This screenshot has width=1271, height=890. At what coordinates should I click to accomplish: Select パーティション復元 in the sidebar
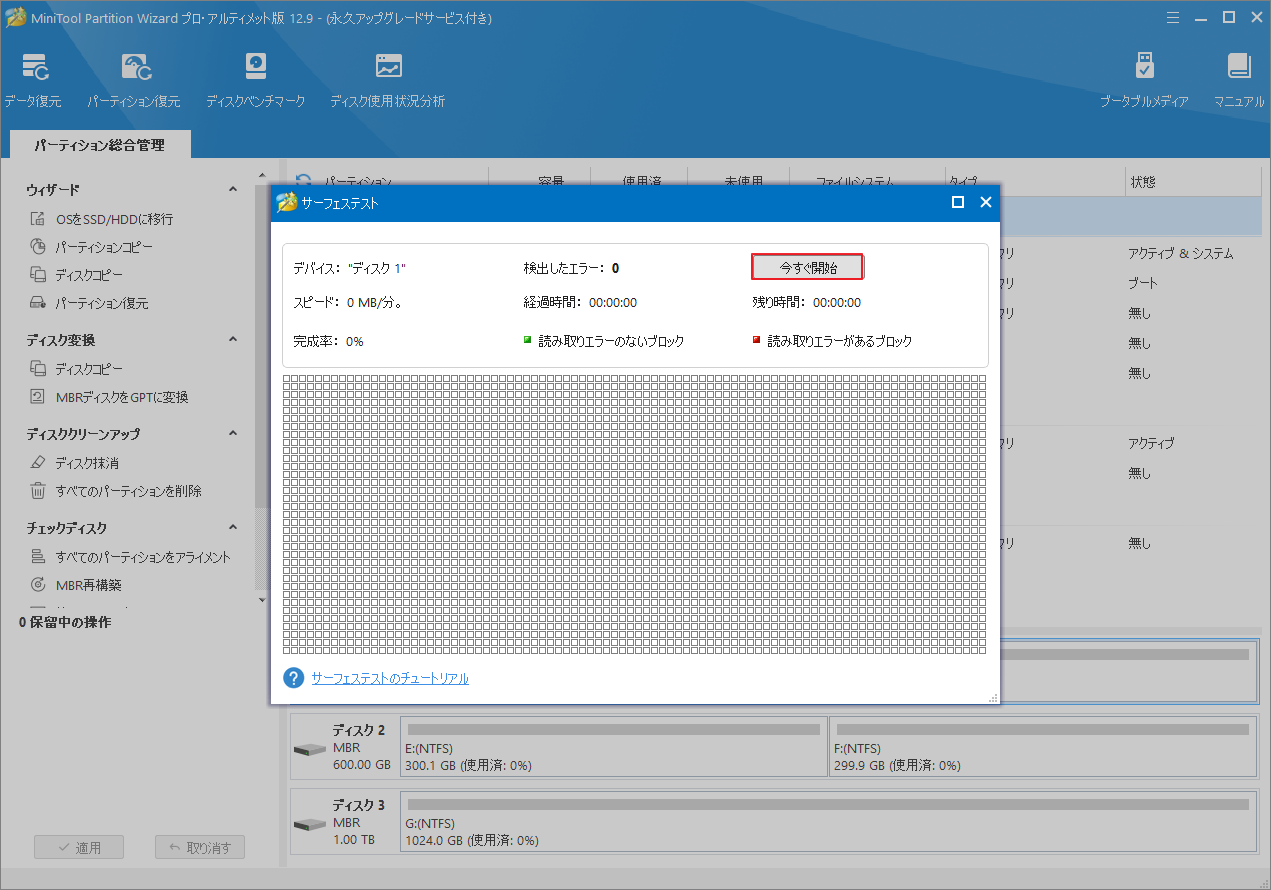click(x=89, y=303)
